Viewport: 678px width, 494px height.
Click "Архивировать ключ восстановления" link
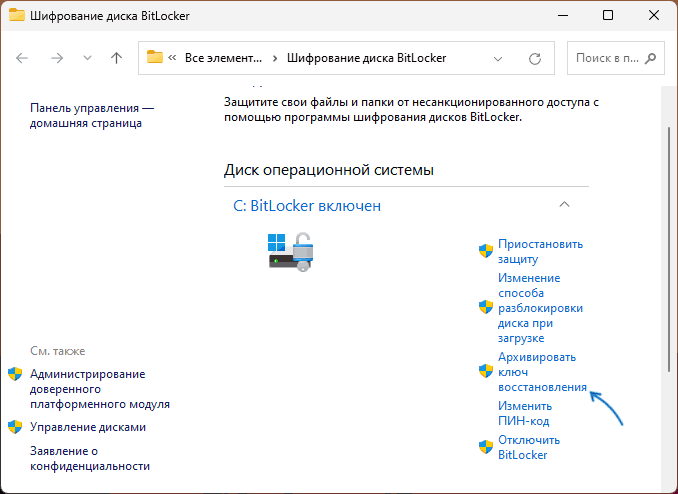pyautogui.click(x=542, y=372)
